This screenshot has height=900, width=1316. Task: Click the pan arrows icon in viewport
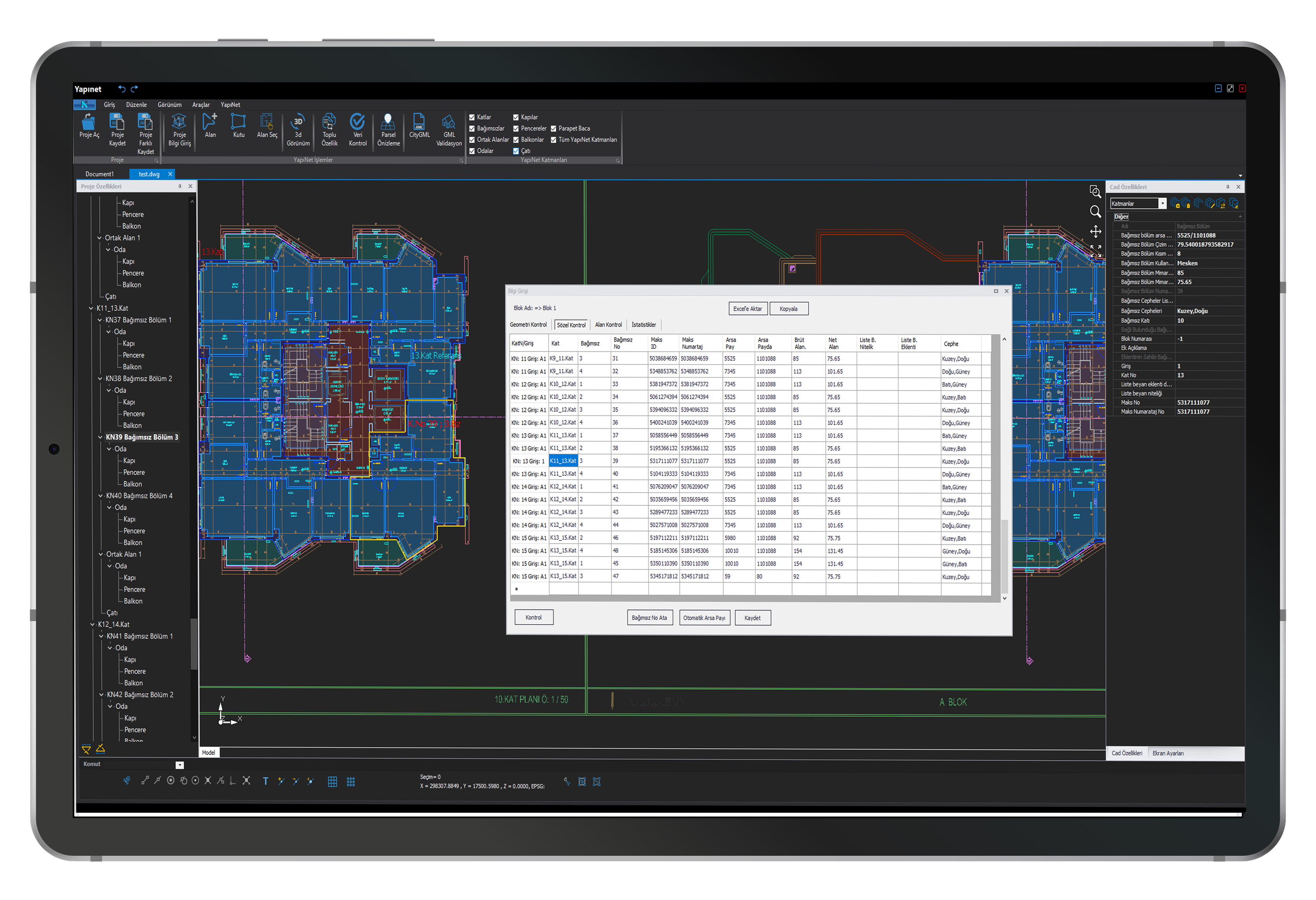pos(1095,232)
